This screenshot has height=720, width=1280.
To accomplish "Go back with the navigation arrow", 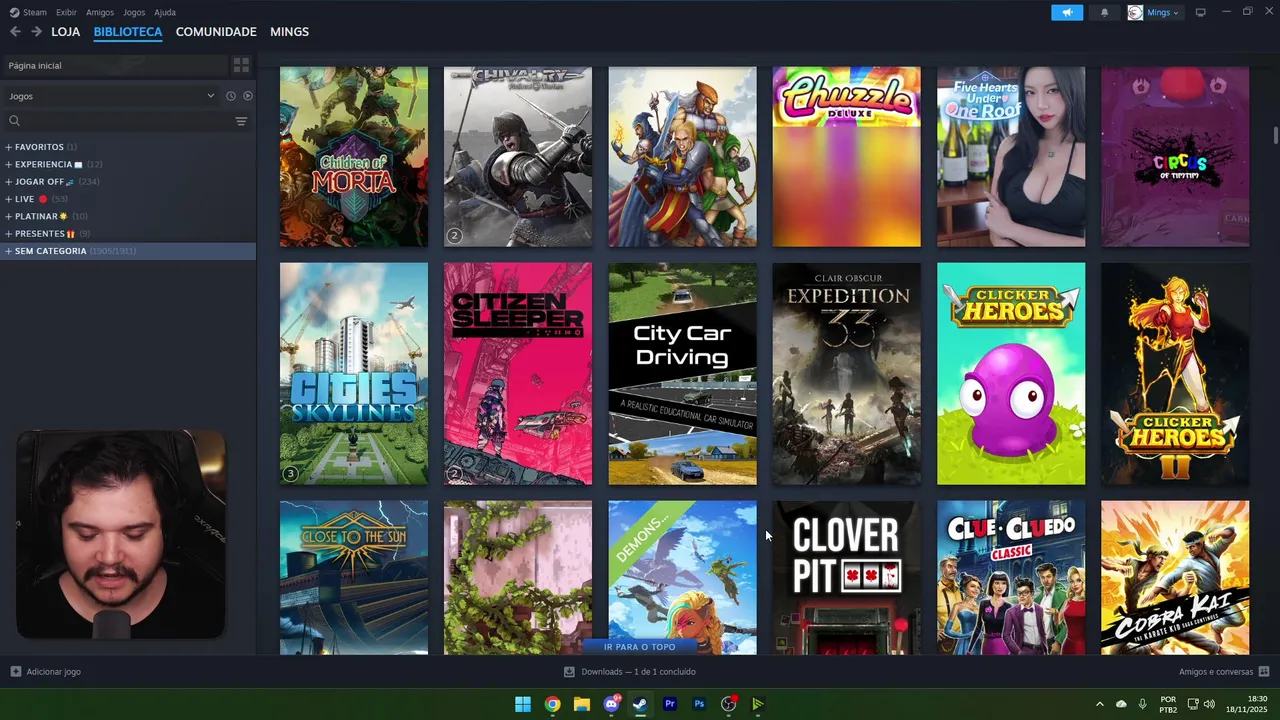I will tap(15, 32).
